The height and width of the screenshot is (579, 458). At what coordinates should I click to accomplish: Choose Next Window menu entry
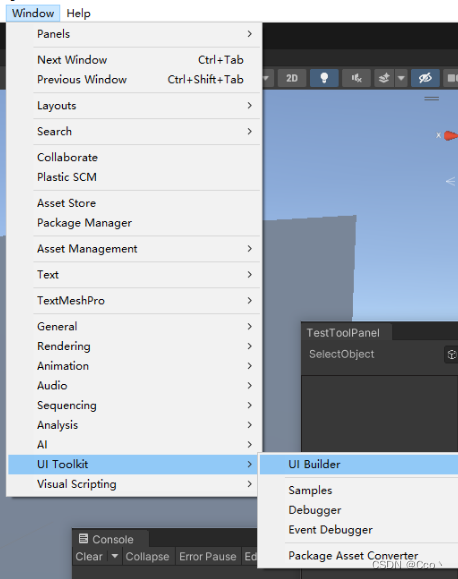[135, 60]
